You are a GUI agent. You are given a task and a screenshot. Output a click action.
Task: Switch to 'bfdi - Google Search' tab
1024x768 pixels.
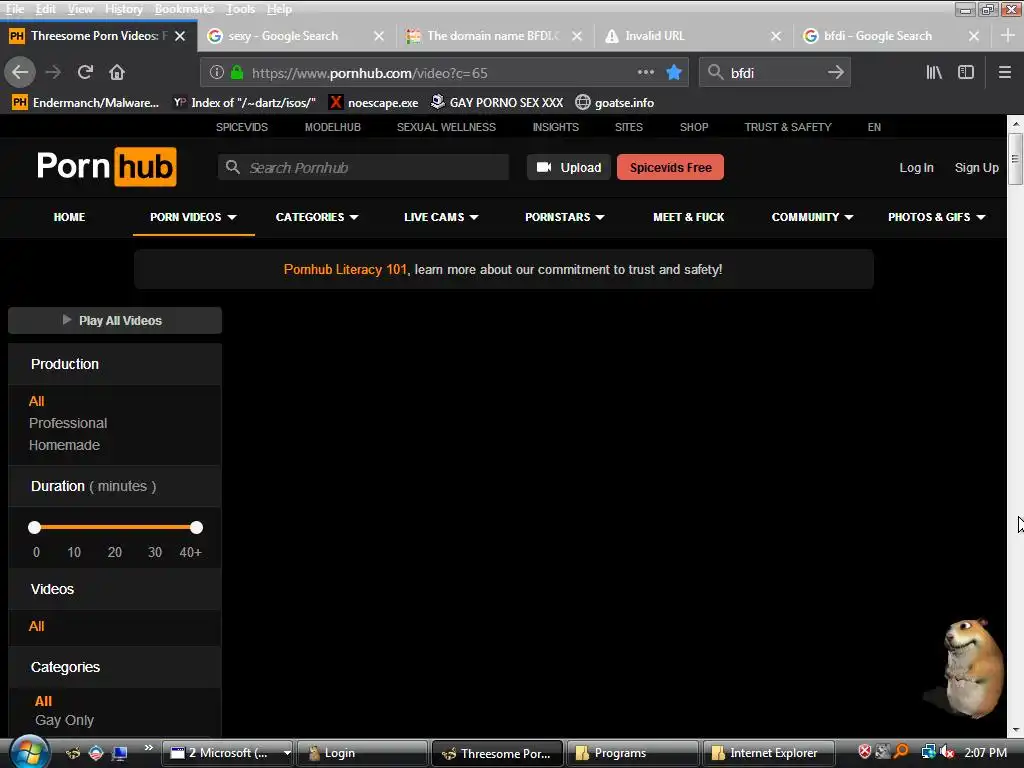coord(879,36)
